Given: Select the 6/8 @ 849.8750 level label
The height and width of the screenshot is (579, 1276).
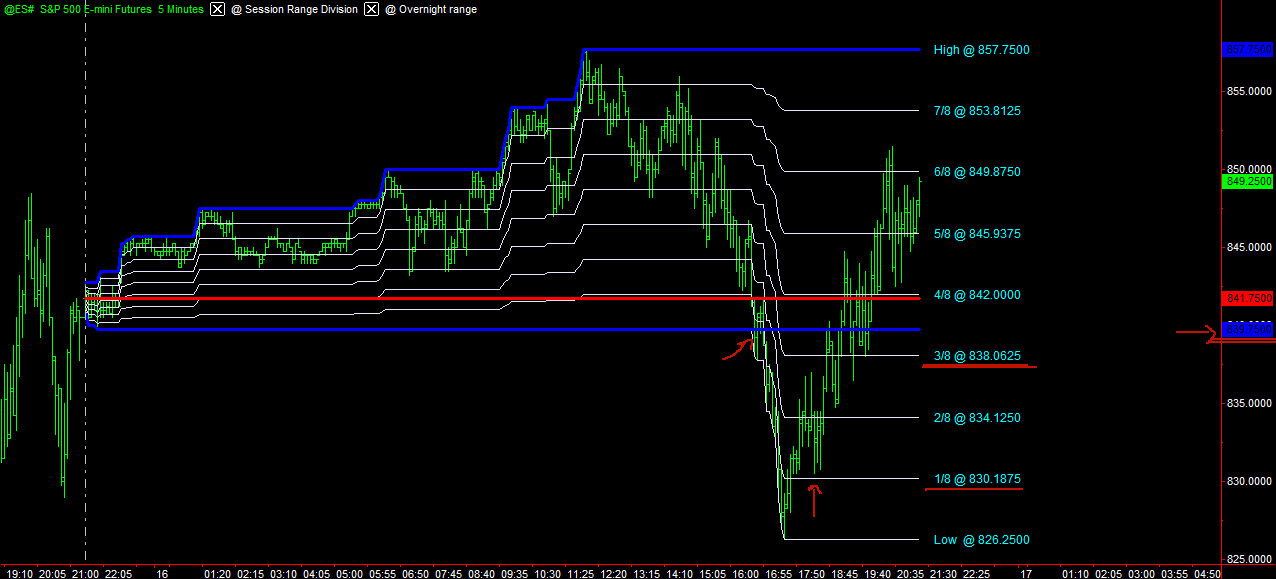Looking at the screenshot, I should point(977,172).
